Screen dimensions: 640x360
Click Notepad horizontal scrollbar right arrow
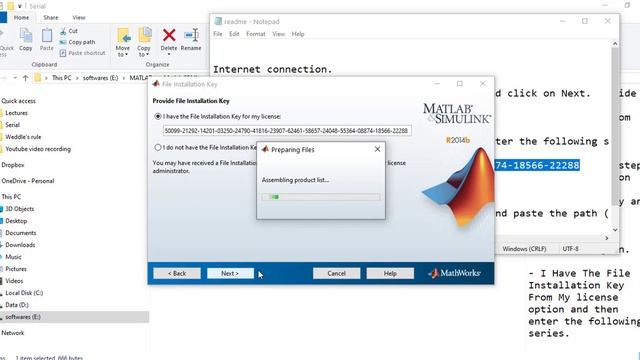coord(607,238)
